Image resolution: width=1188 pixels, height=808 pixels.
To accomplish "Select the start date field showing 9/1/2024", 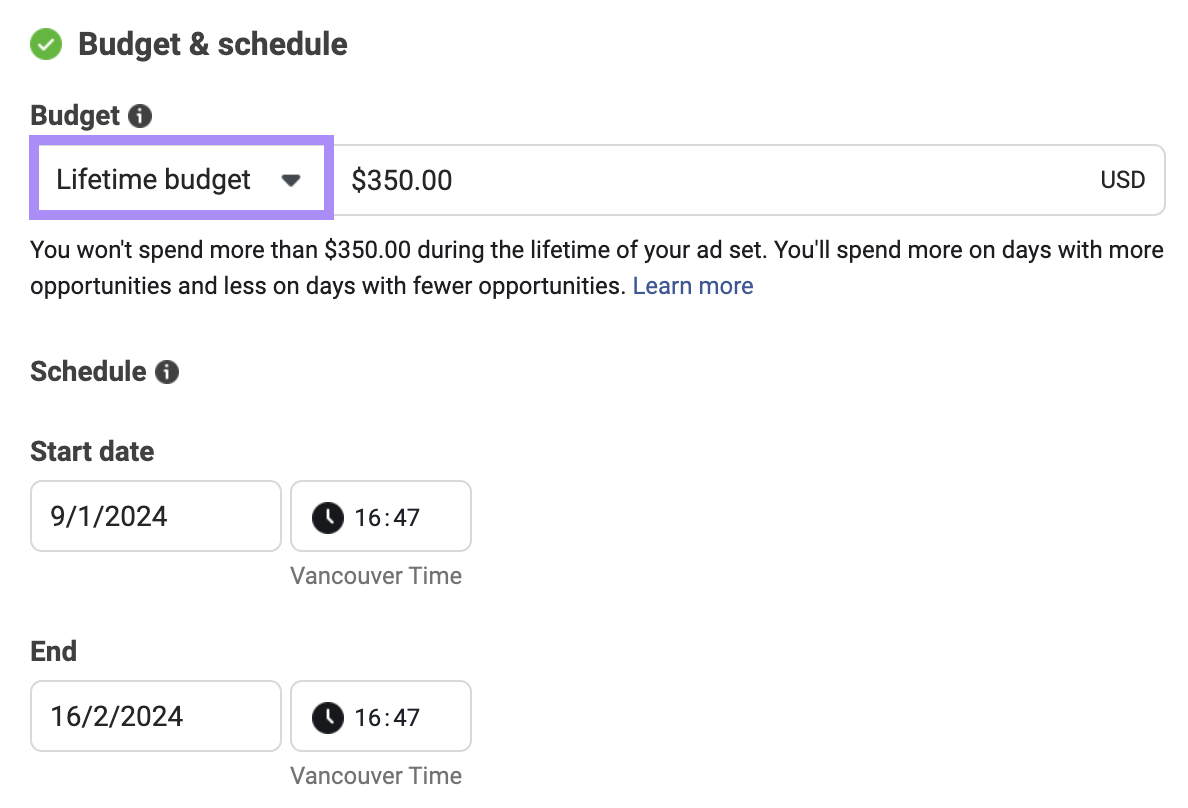I will coord(155,516).
